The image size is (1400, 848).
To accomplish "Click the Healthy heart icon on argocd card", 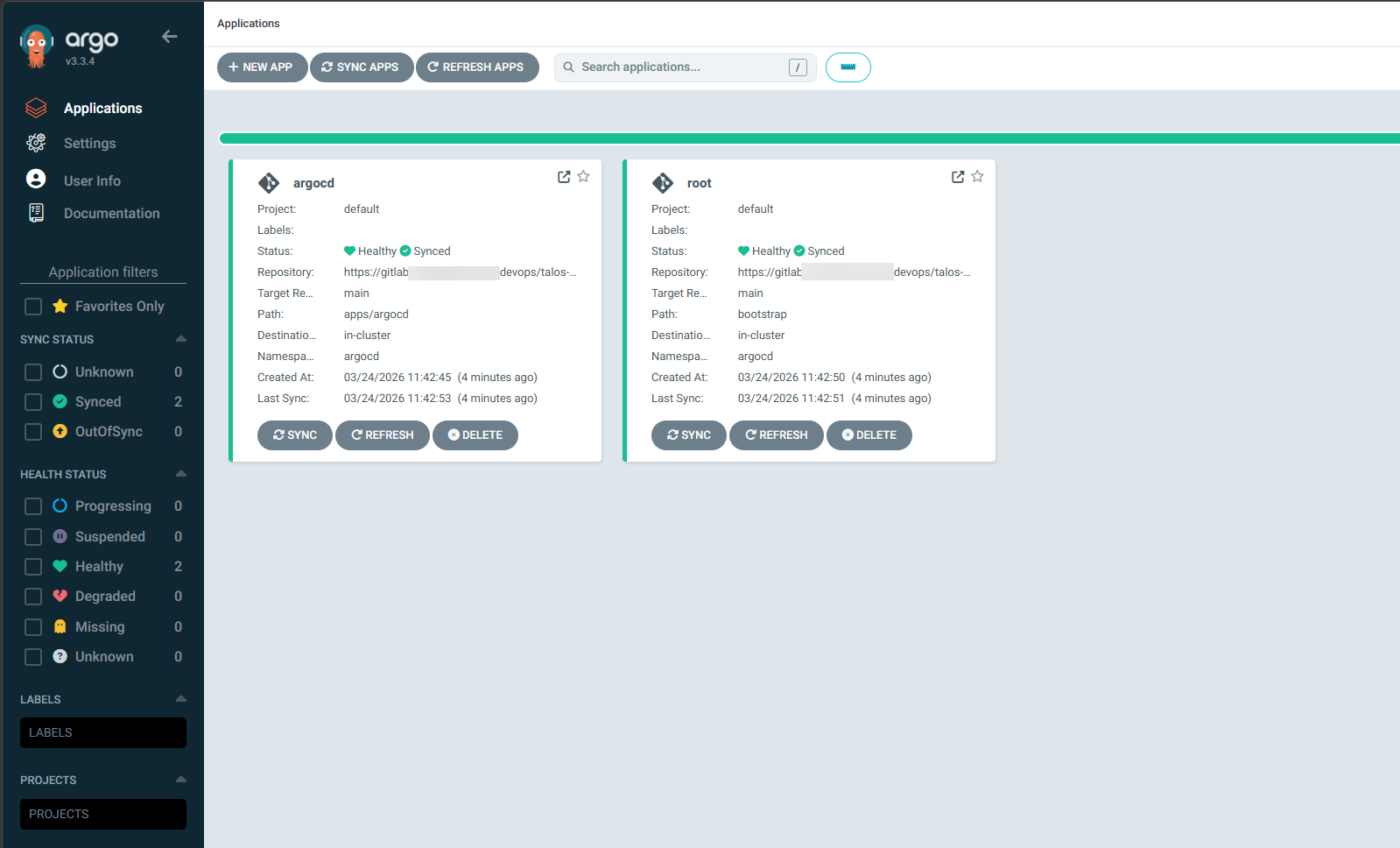I will 349,251.
